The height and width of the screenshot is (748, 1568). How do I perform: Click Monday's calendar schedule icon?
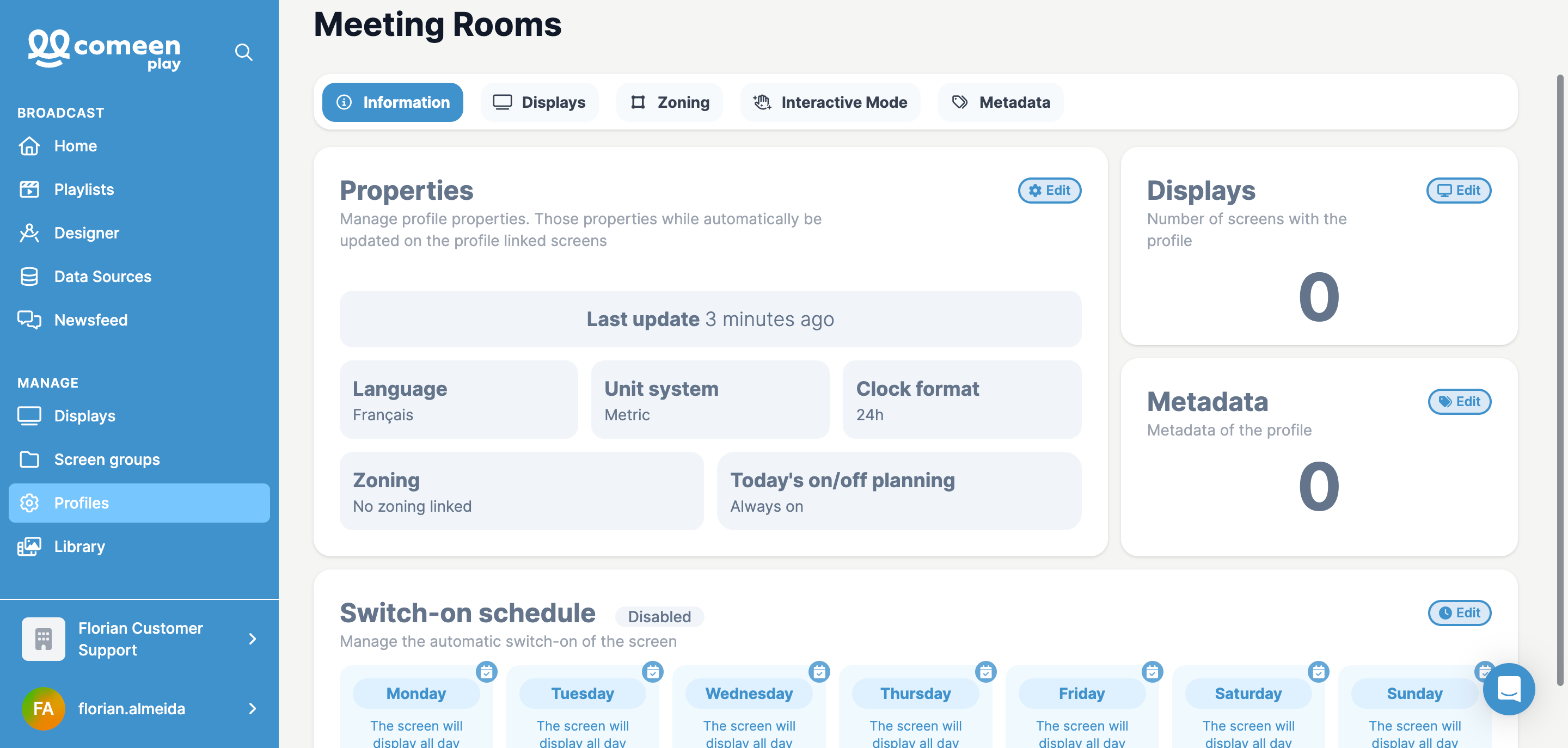(486, 671)
